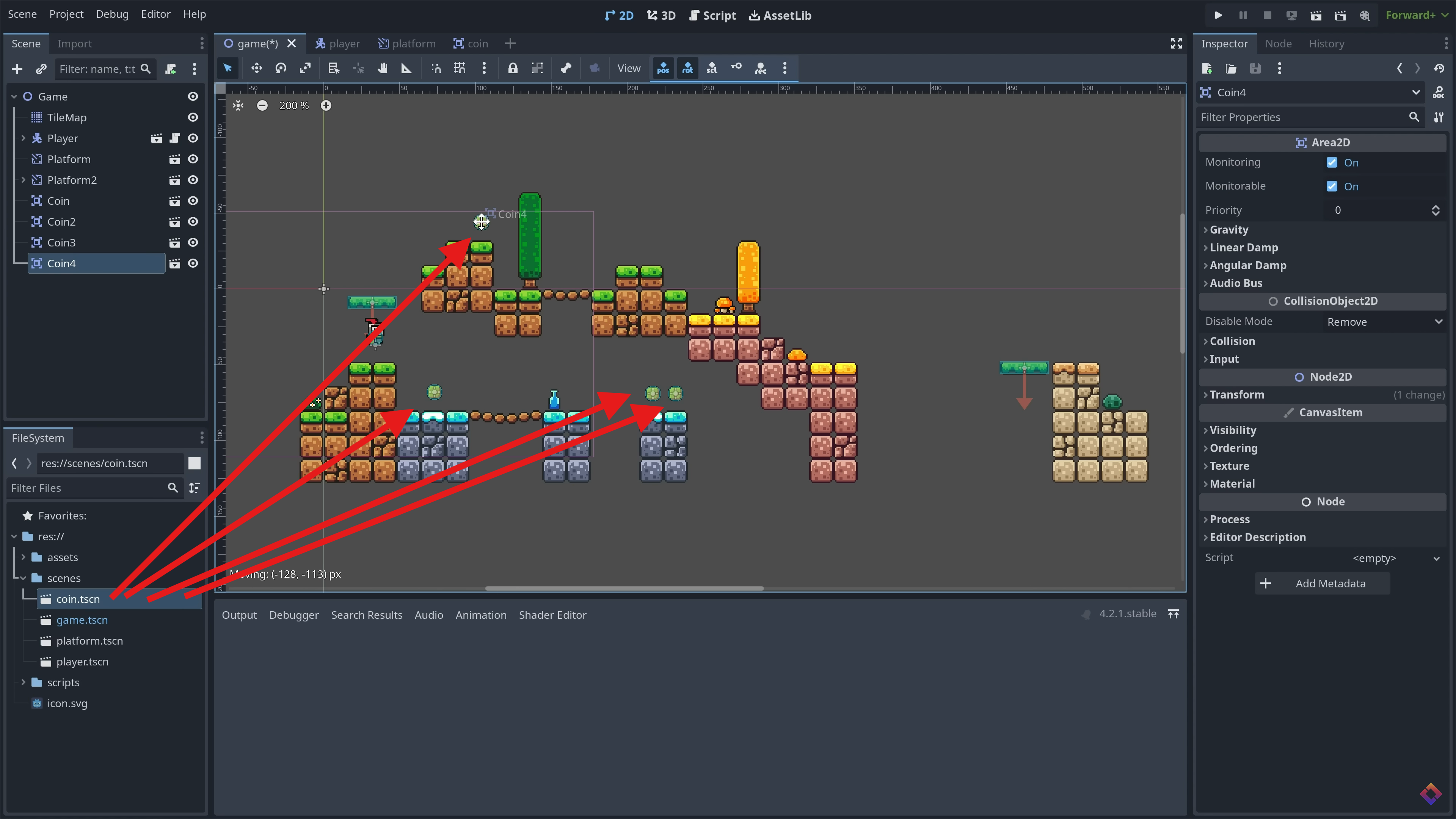Select the Scale Mode tool
The height and width of the screenshot is (819, 1456).
(305, 68)
